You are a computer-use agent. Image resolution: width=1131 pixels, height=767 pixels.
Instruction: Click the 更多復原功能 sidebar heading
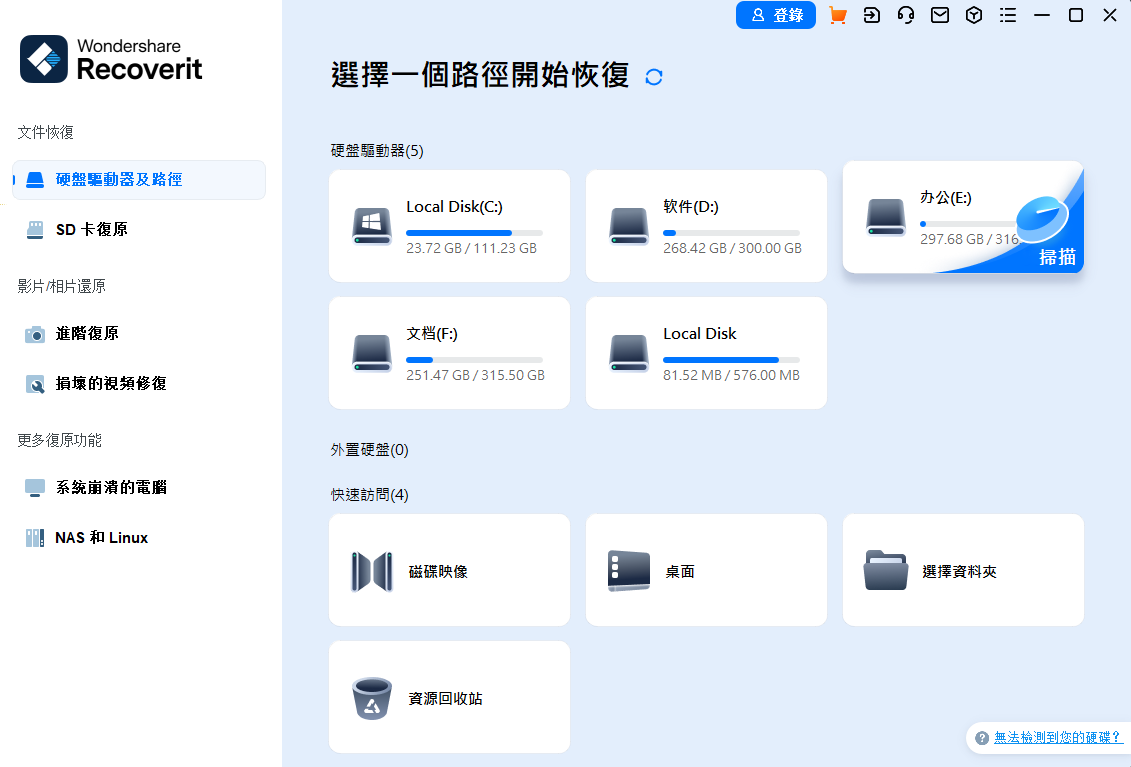pyautogui.click(x=59, y=440)
